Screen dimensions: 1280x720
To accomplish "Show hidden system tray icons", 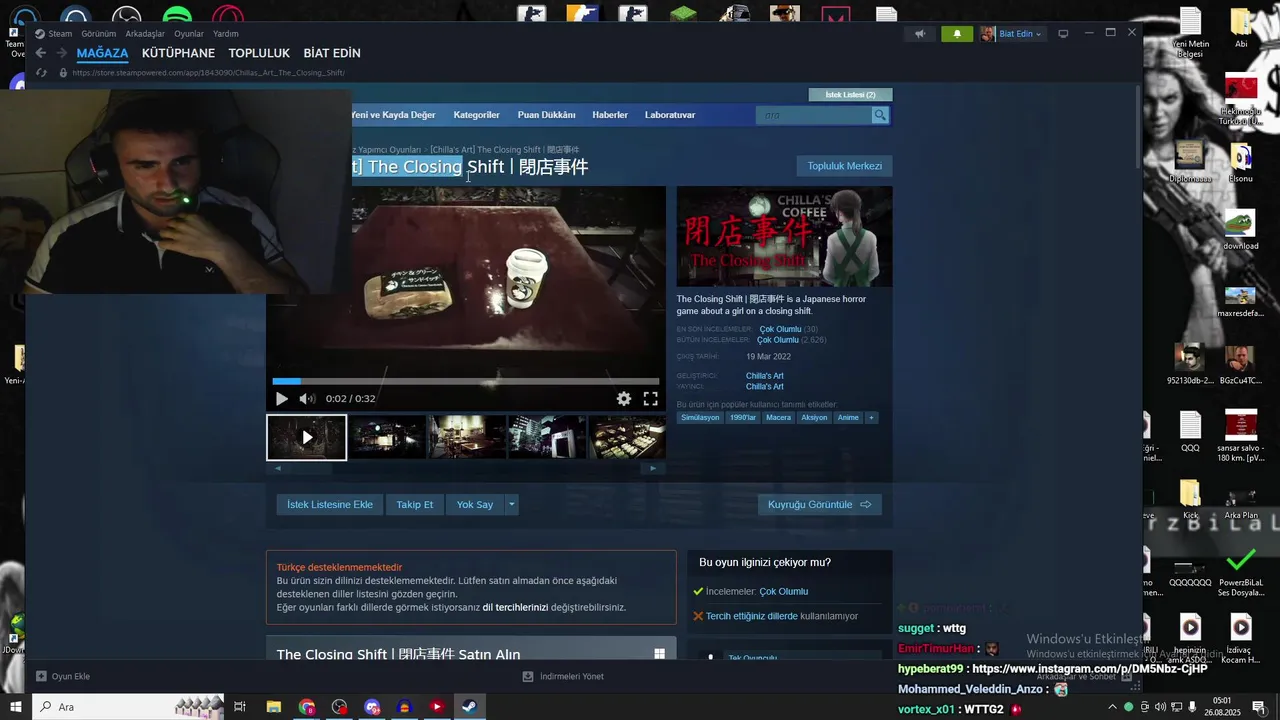I will pos(1112,707).
